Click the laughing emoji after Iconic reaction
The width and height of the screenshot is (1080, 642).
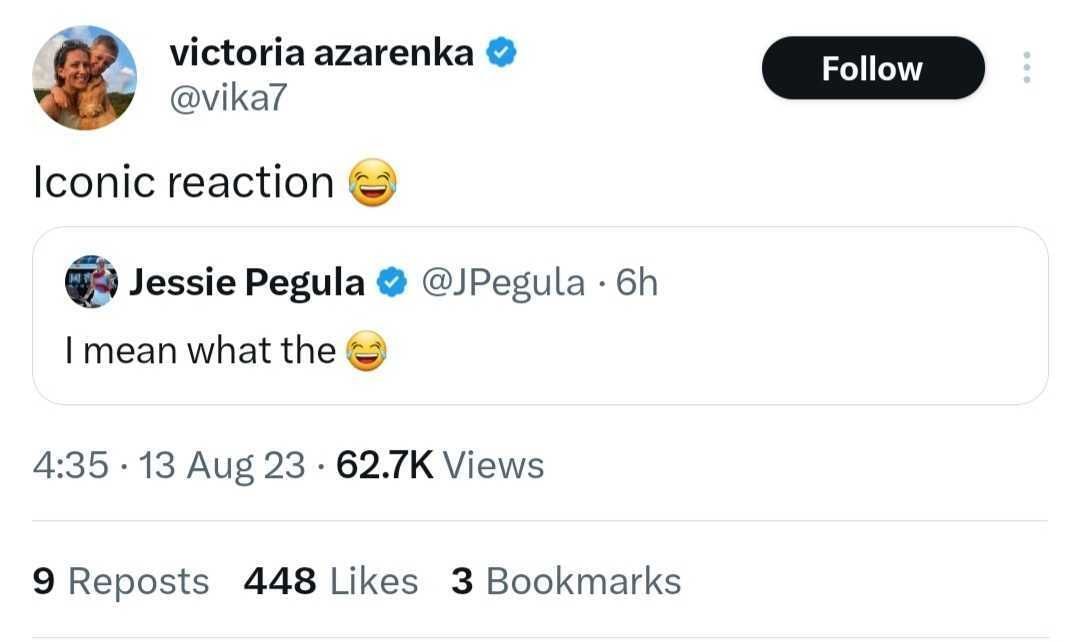pos(372,185)
